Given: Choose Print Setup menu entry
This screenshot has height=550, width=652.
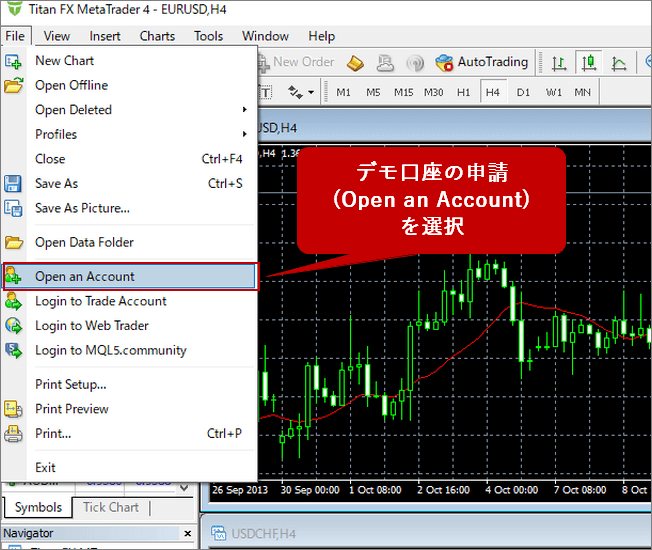Looking at the screenshot, I should 129,384.
